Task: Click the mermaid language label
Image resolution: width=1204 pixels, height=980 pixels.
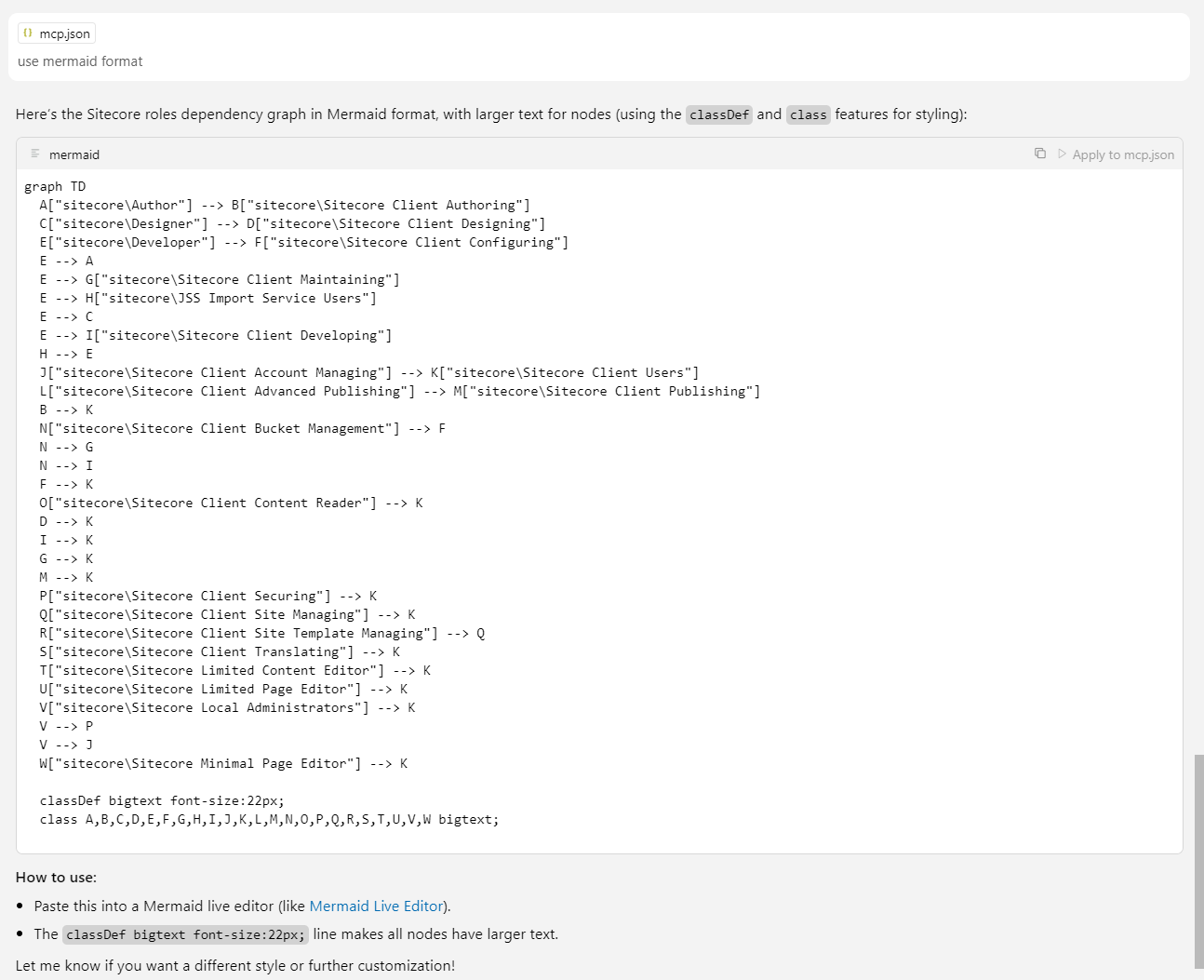Action: (x=74, y=154)
